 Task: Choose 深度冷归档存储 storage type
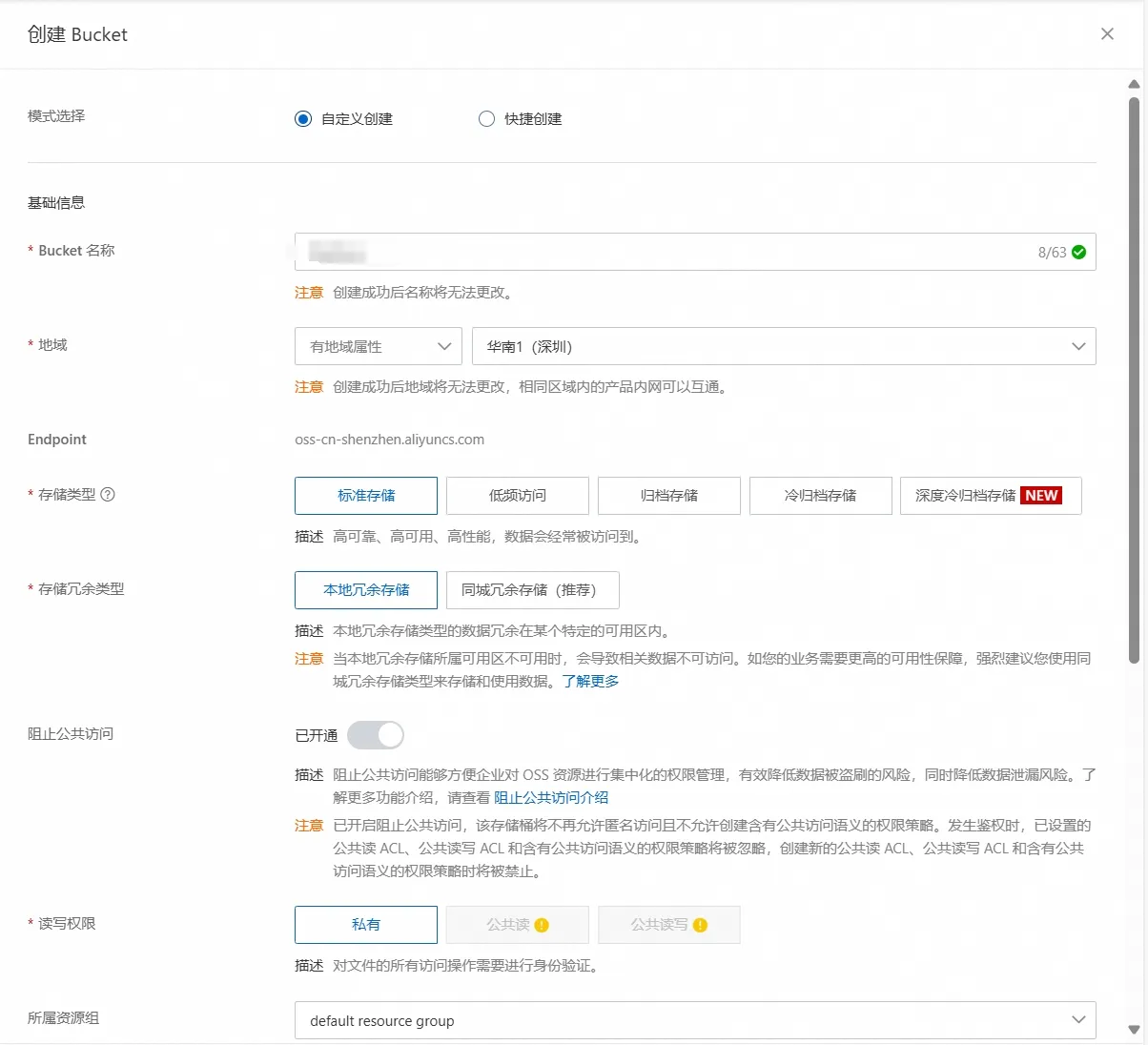(x=991, y=496)
